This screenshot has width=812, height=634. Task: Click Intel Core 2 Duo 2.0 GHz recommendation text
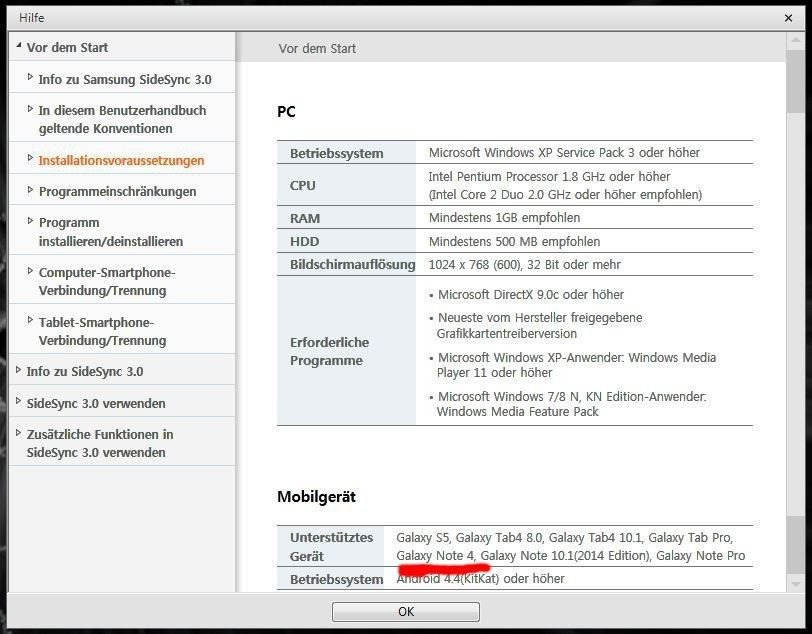(x=565, y=195)
